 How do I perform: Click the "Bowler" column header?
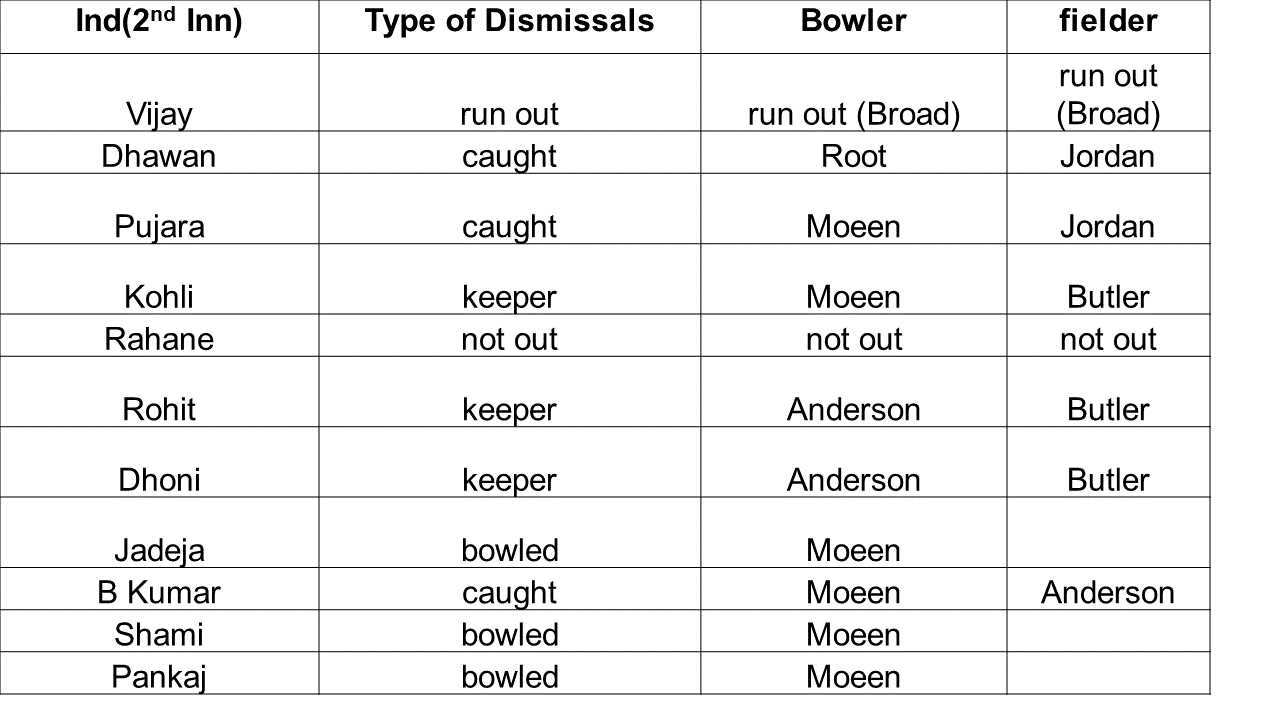[x=853, y=21]
